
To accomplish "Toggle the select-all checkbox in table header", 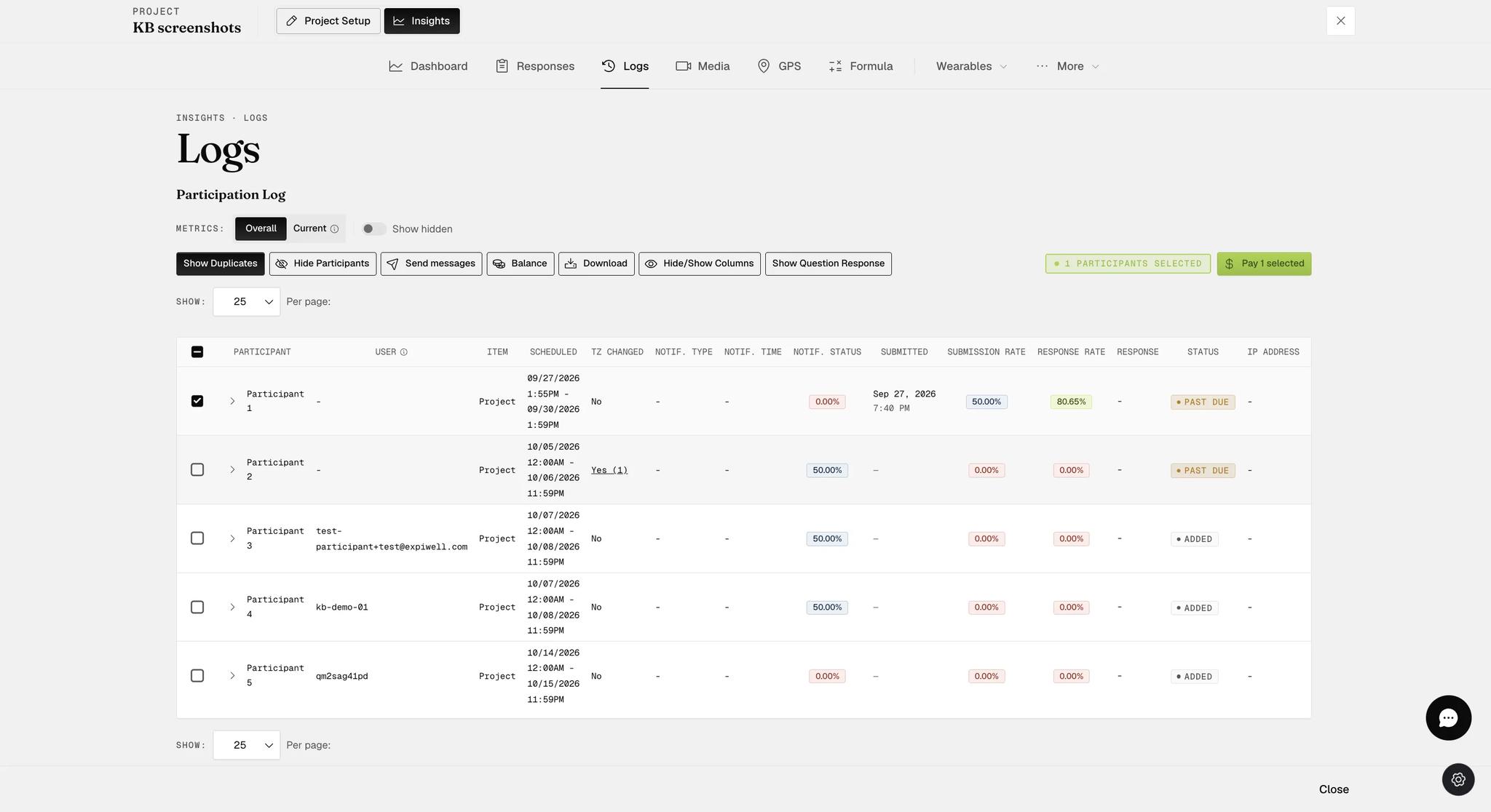I will tap(197, 352).
